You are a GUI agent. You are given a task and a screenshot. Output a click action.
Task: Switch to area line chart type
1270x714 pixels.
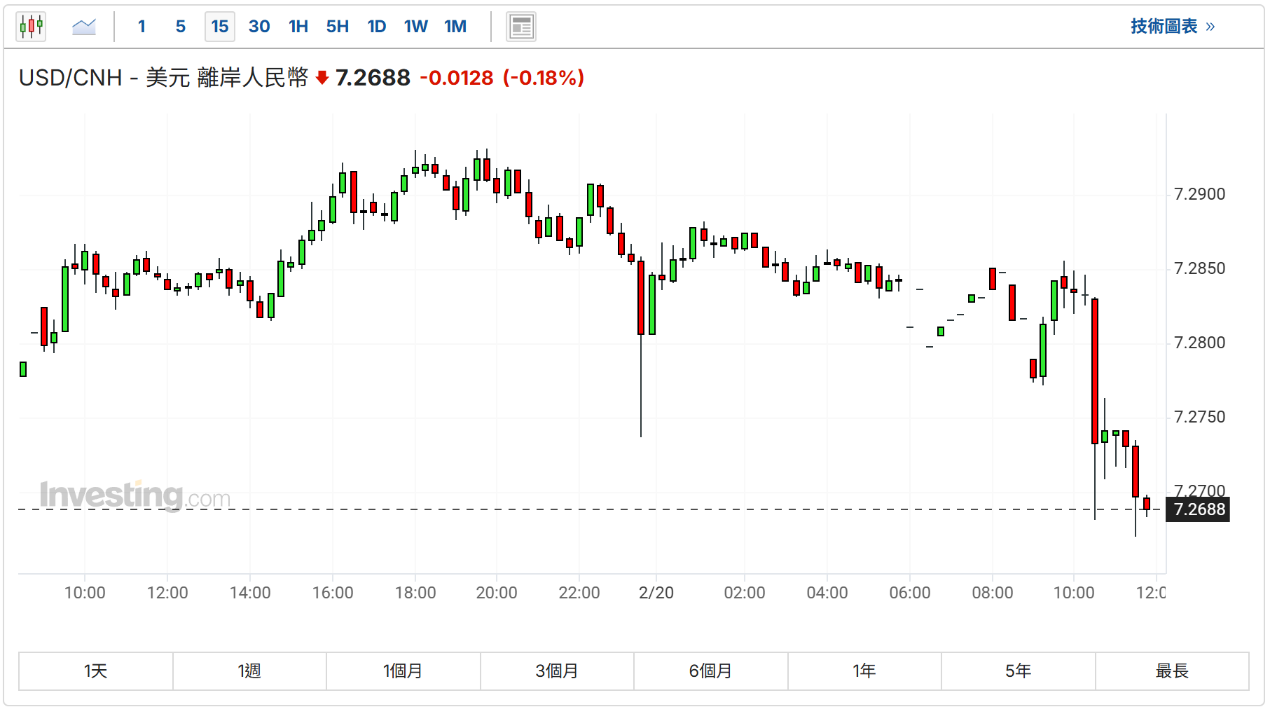84,26
